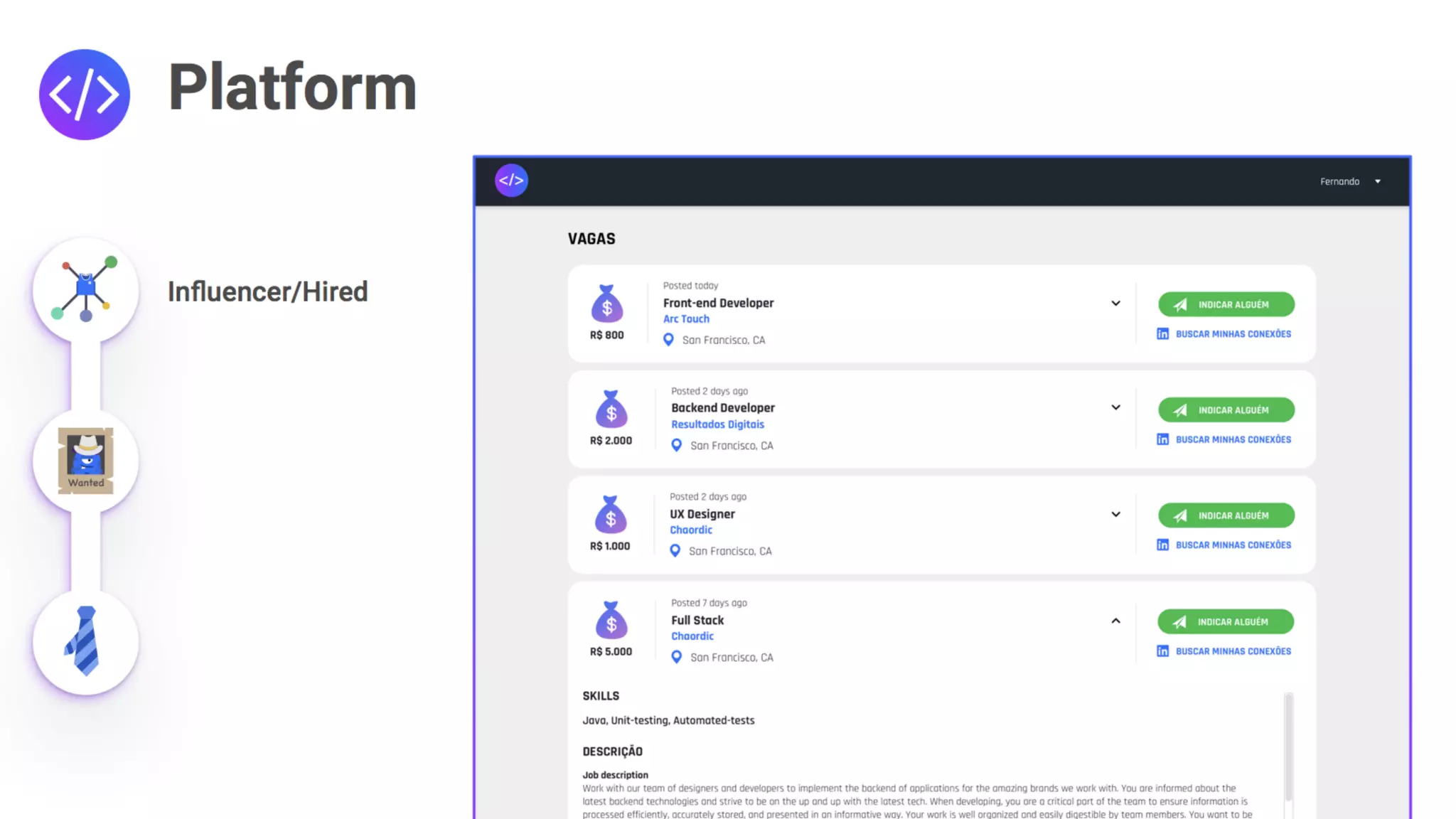Image resolution: width=1456 pixels, height=819 pixels.
Task: Click Indicar Alguém for Front-end Developer
Action: tap(1226, 304)
